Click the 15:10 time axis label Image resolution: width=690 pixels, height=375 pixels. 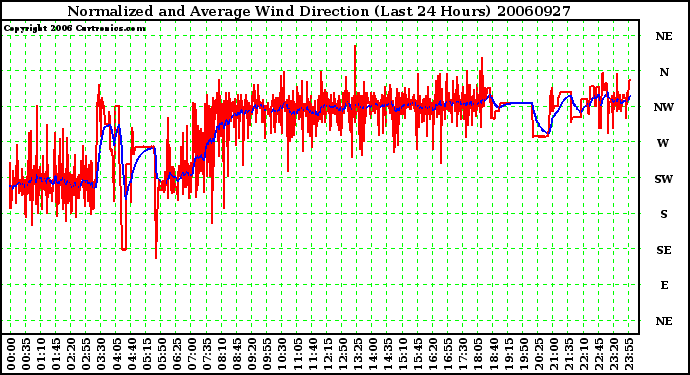coord(403,354)
